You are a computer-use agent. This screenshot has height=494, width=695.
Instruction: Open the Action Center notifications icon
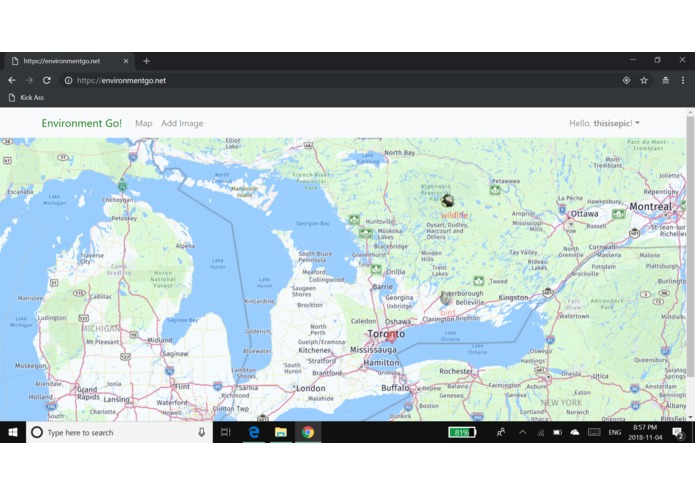tap(678, 432)
